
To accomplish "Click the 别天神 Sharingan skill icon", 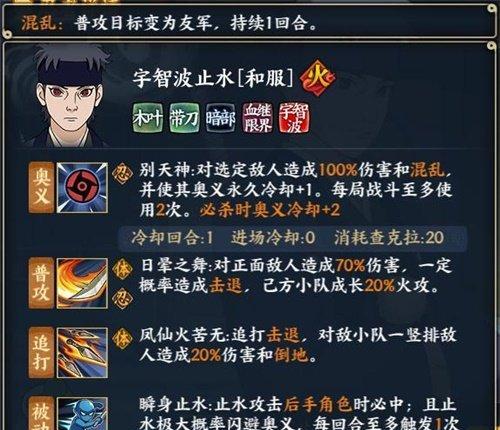I will coord(82,188).
